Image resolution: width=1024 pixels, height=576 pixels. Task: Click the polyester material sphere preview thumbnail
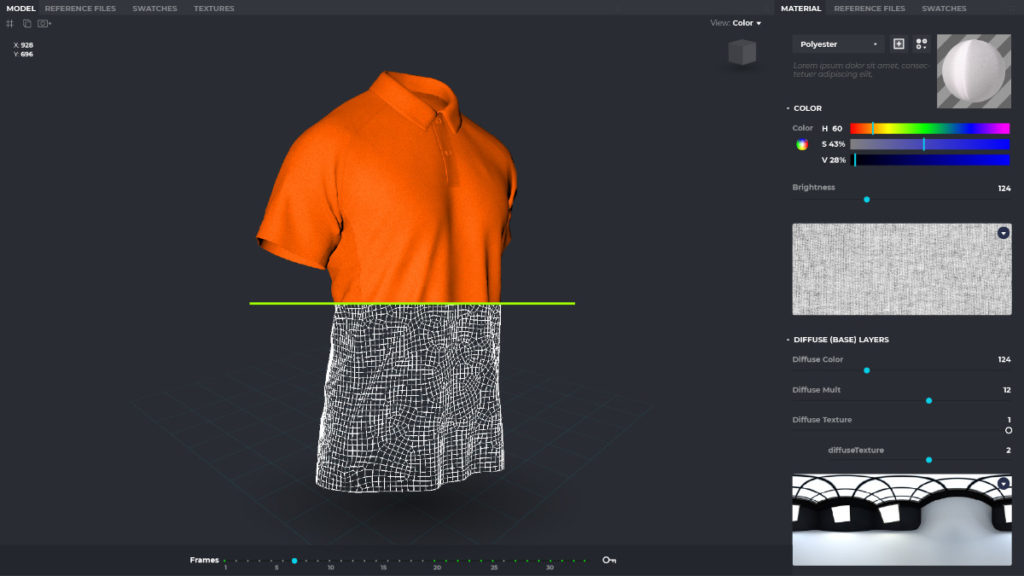pos(974,71)
